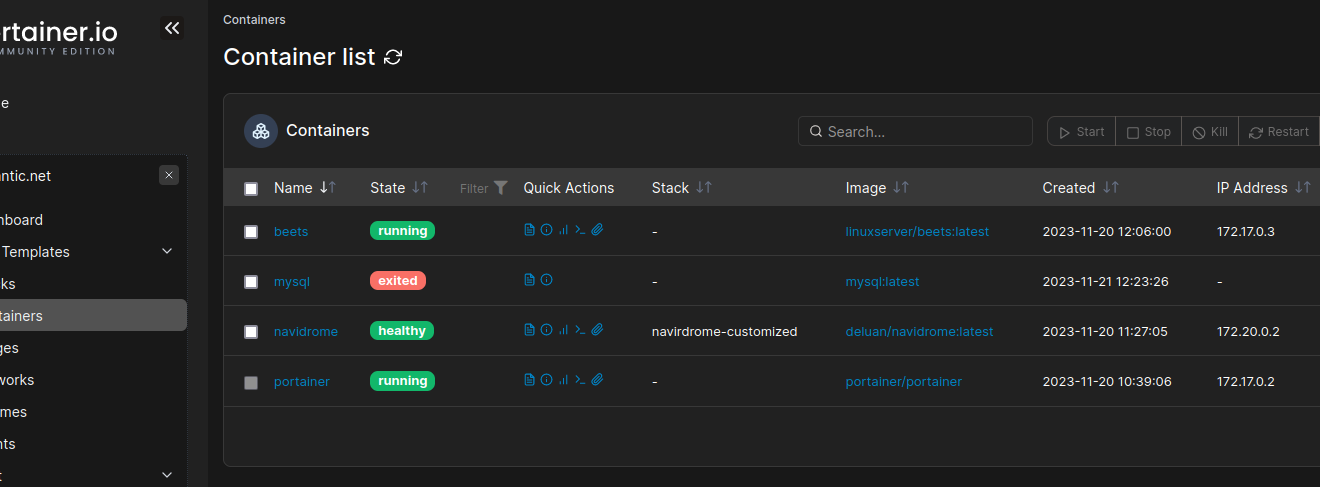Click the Containers cube icon in the panel header

pyautogui.click(x=261, y=131)
